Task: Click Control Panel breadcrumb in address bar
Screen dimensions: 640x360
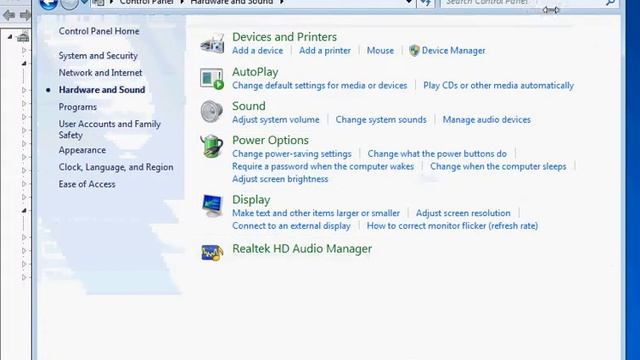Action: click(x=147, y=2)
